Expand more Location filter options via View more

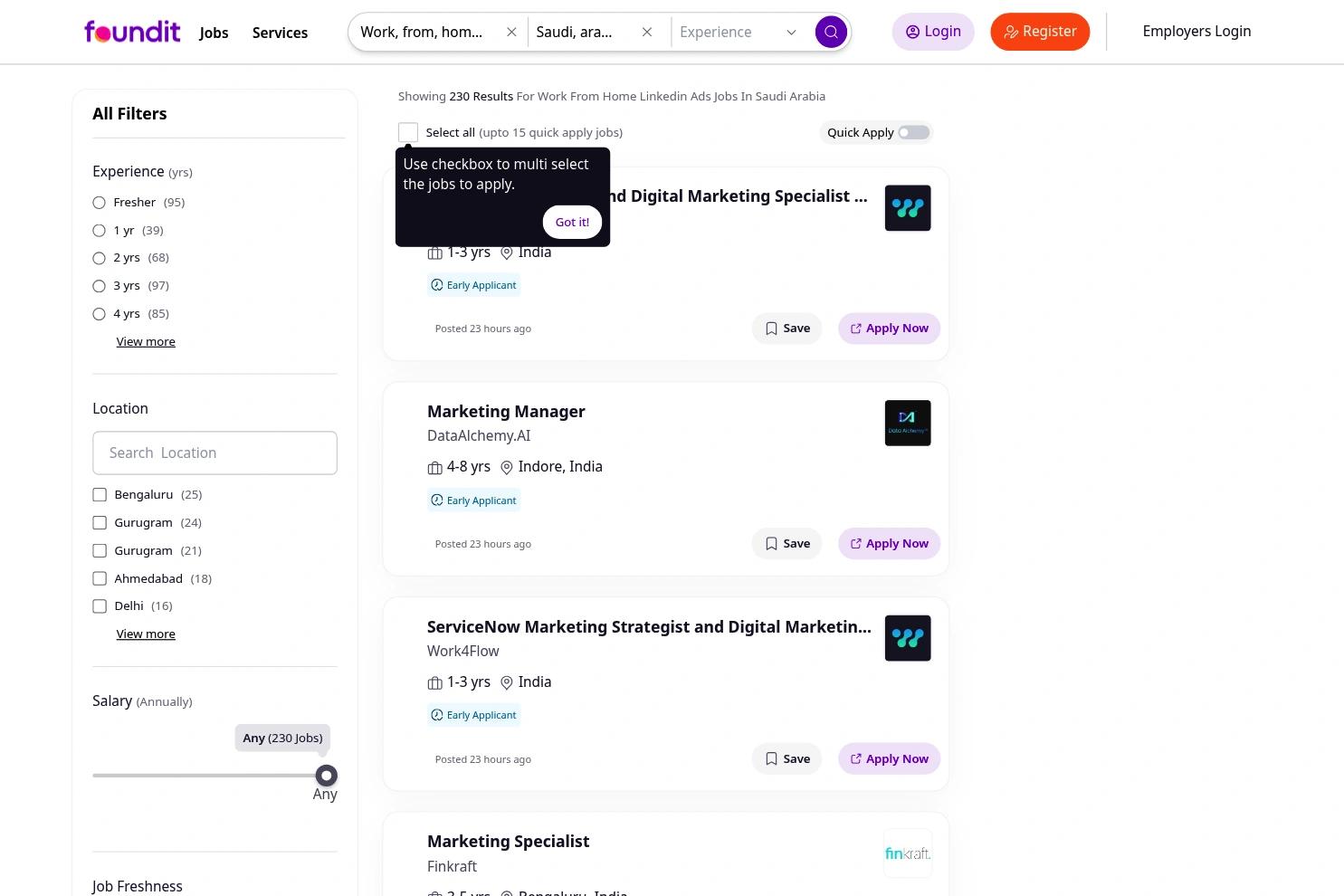(x=146, y=634)
